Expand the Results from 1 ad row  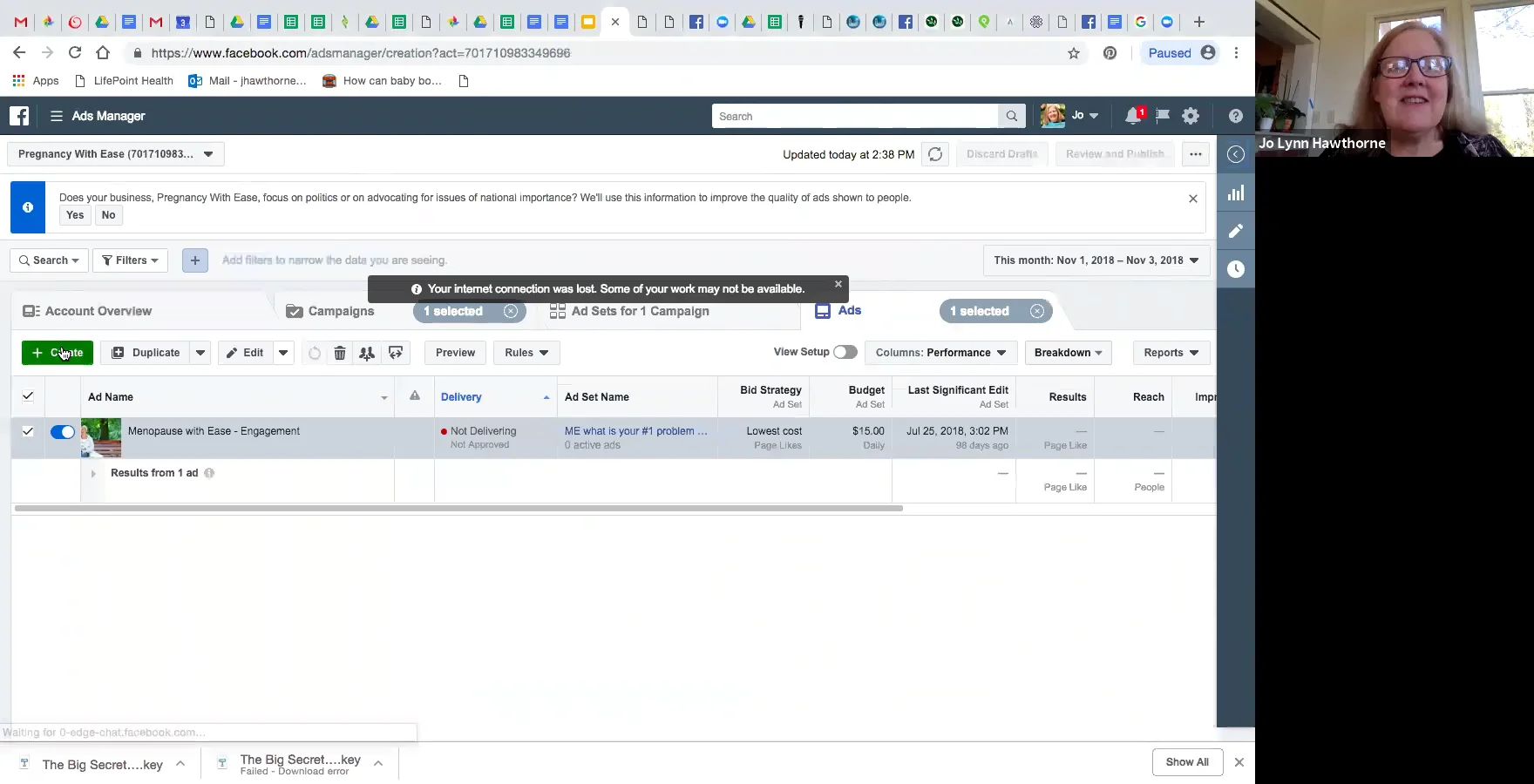point(93,473)
